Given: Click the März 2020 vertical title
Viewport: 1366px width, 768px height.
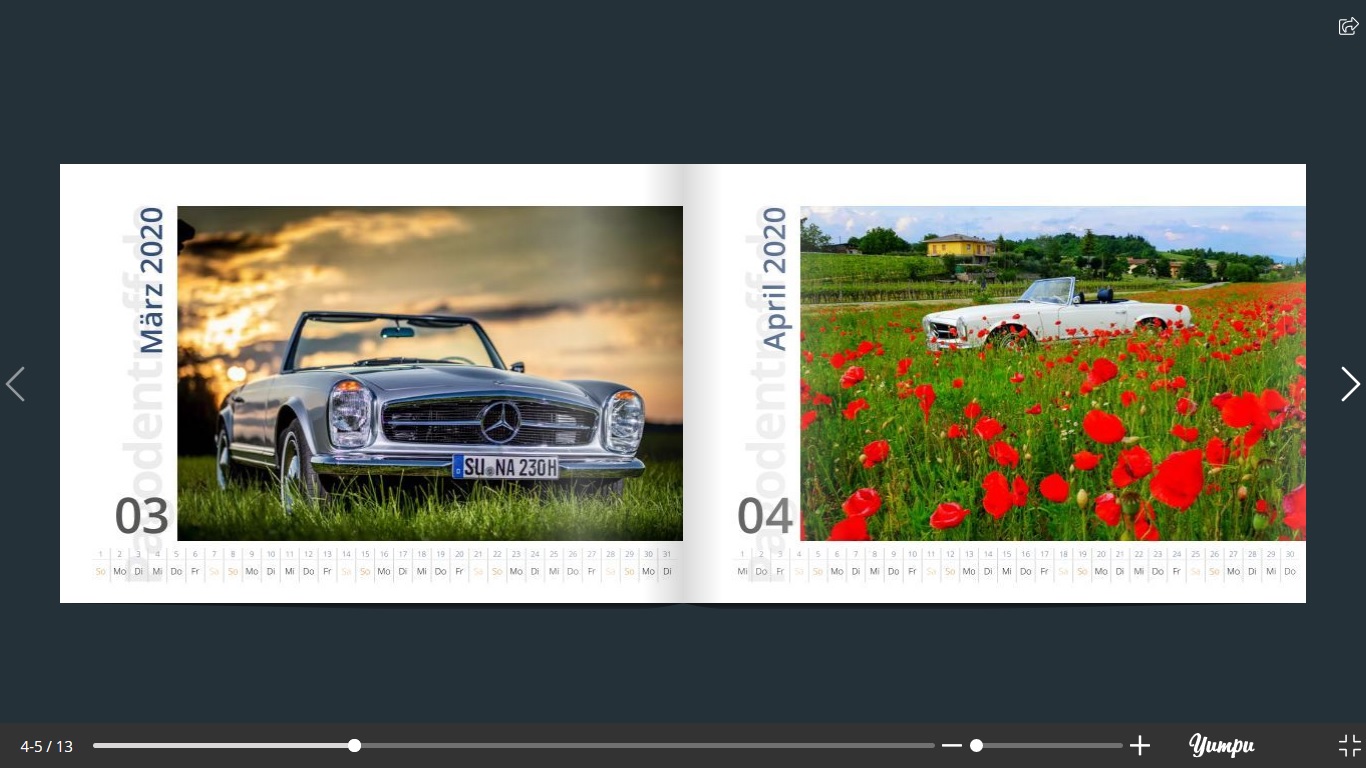Looking at the screenshot, I should 151,280.
